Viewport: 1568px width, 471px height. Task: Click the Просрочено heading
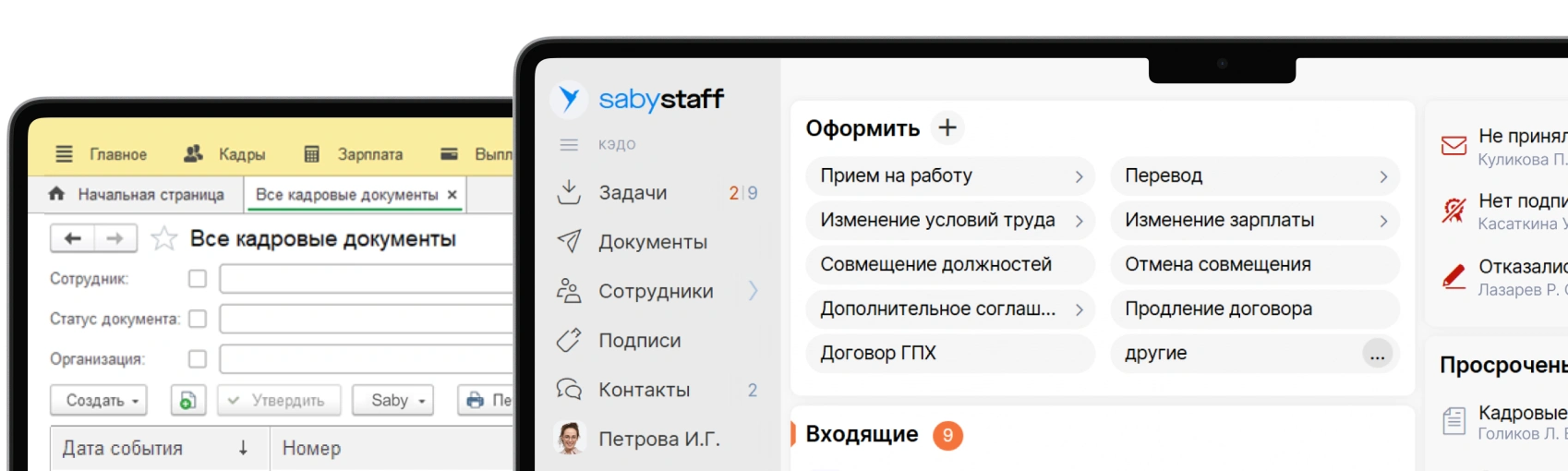pos(1503,365)
